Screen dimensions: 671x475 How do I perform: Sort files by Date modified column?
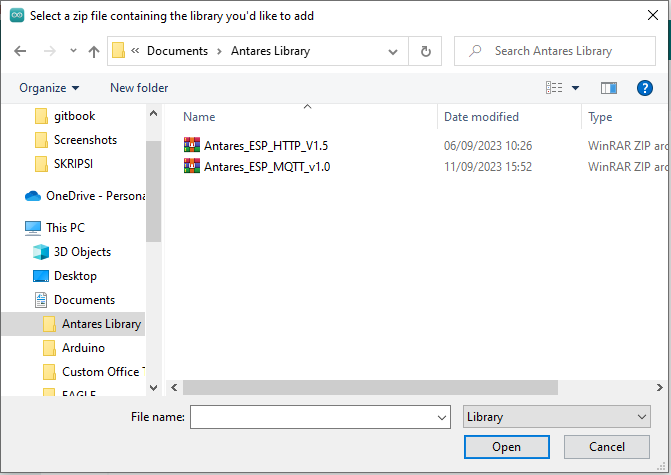(x=482, y=117)
